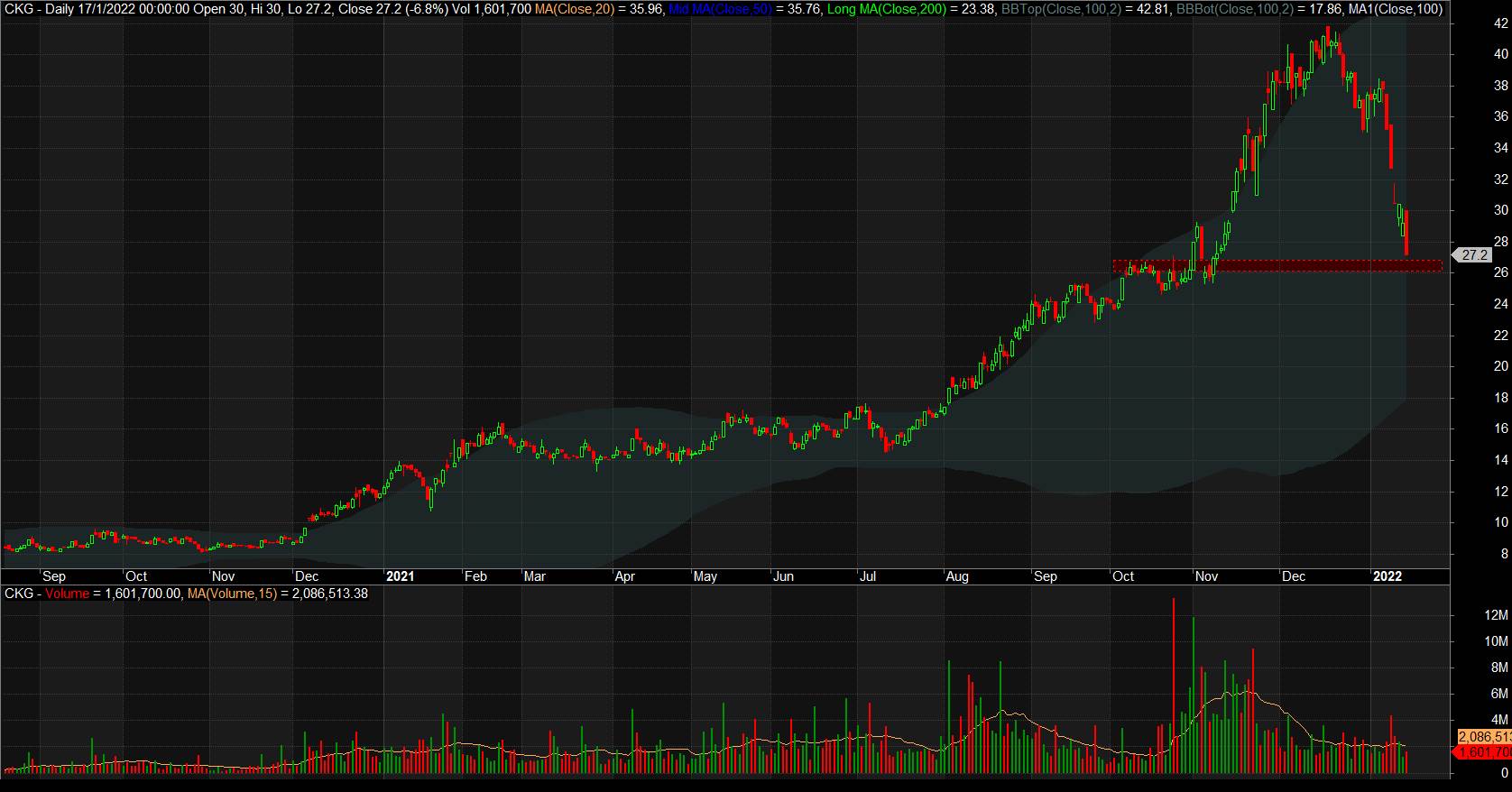The height and width of the screenshot is (792, 1512).
Task: Click the Mar label on time axis
Action: [535, 576]
